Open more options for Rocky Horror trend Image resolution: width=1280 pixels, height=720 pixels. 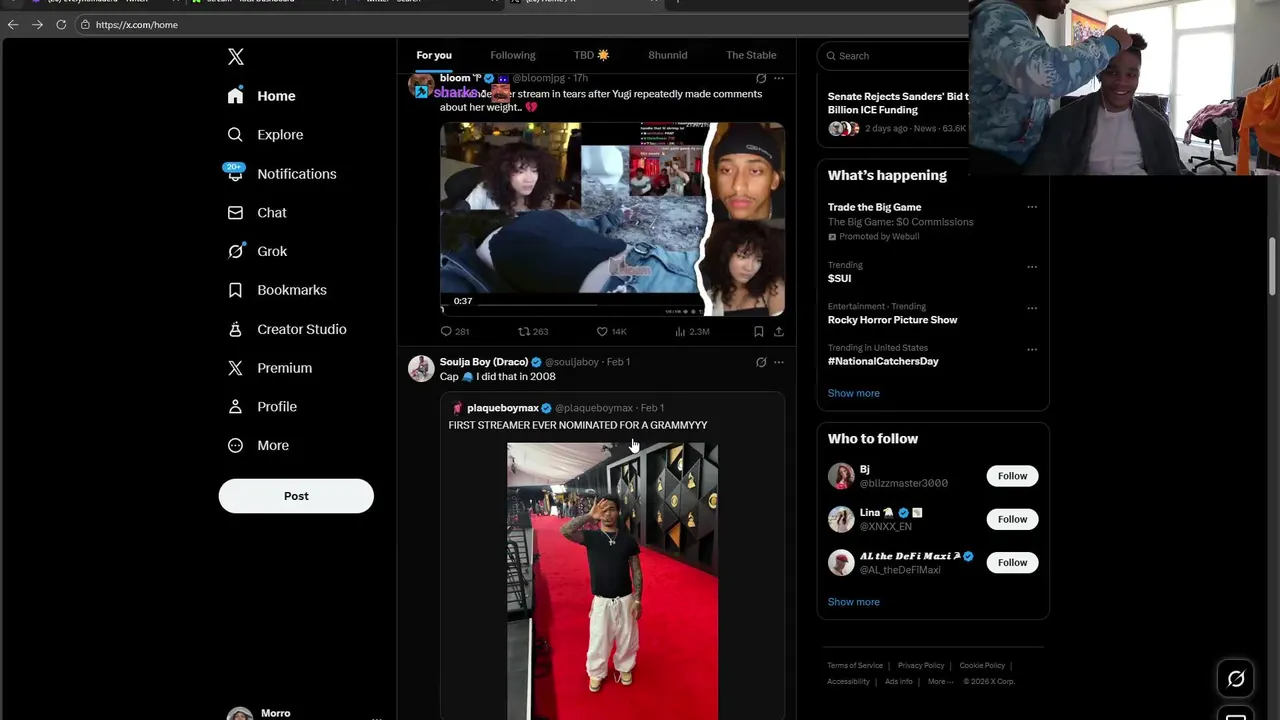coord(1032,308)
